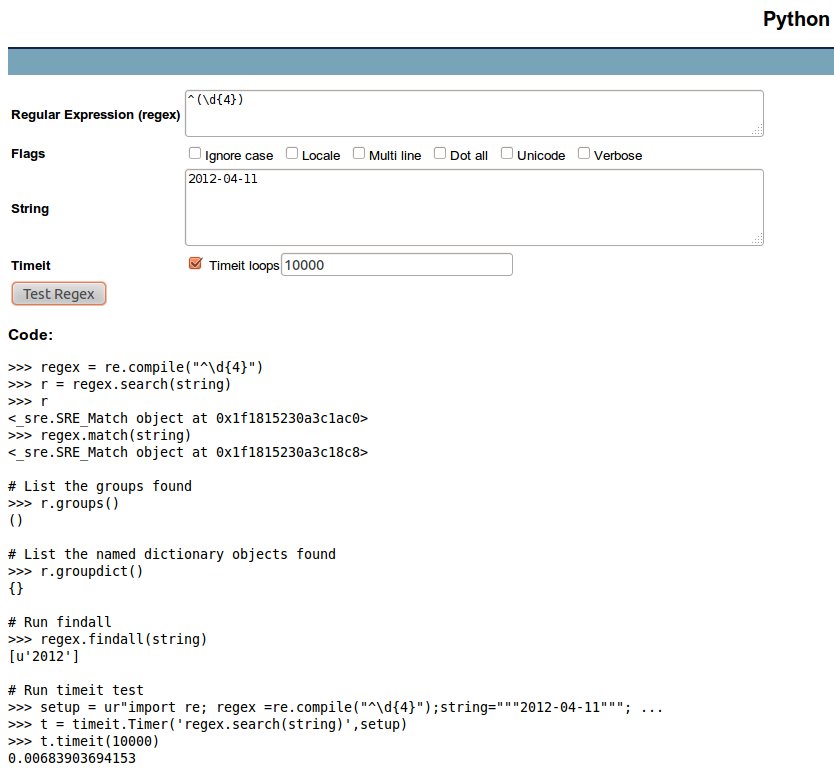Click the 'String' field label
The height and width of the screenshot is (777, 834).
pyautogui.click(x=30, y=209)
